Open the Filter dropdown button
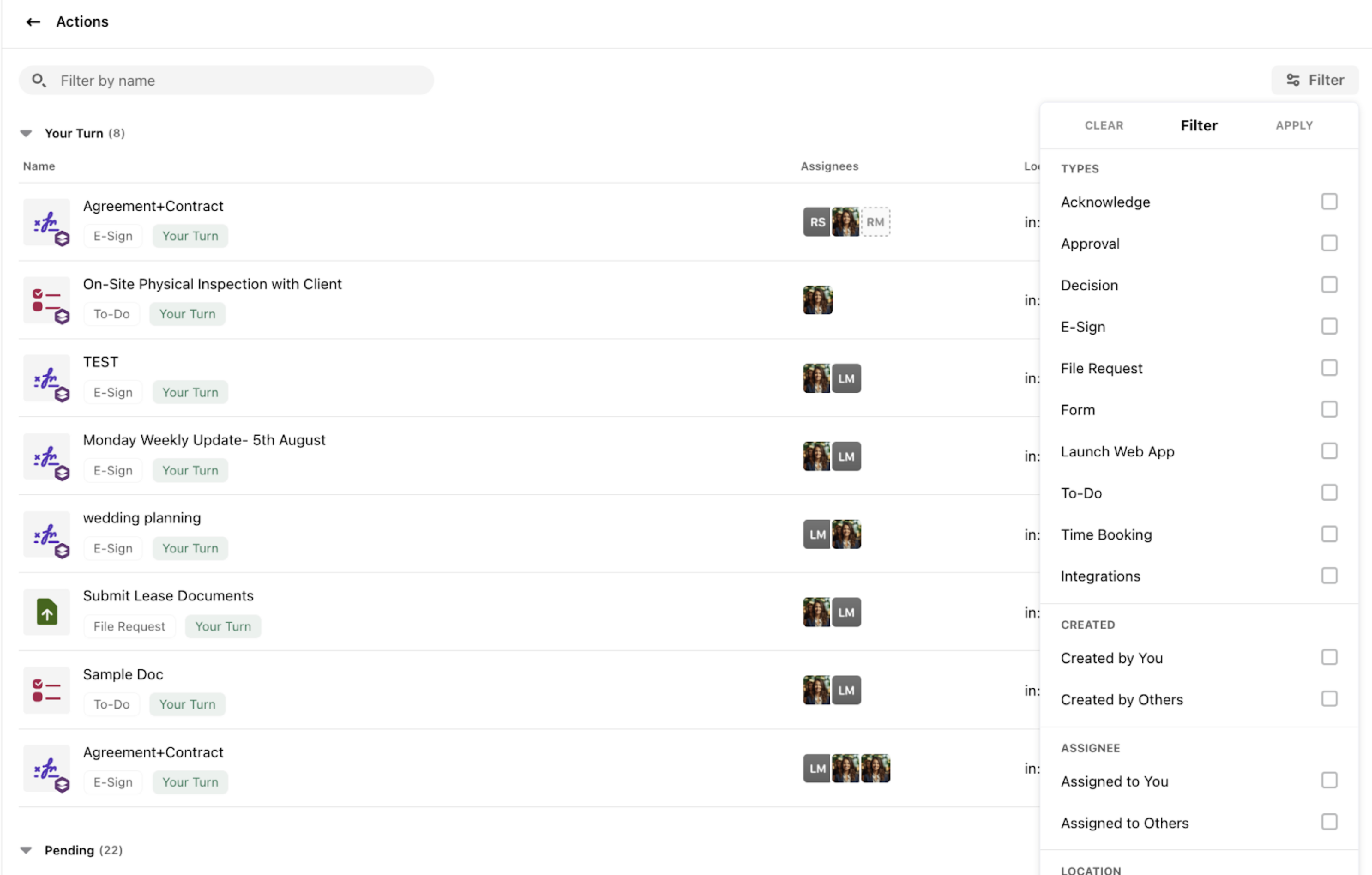The width and height of the screenshot is (1372, 875). pyautogui.click(x=1315, y=80)
